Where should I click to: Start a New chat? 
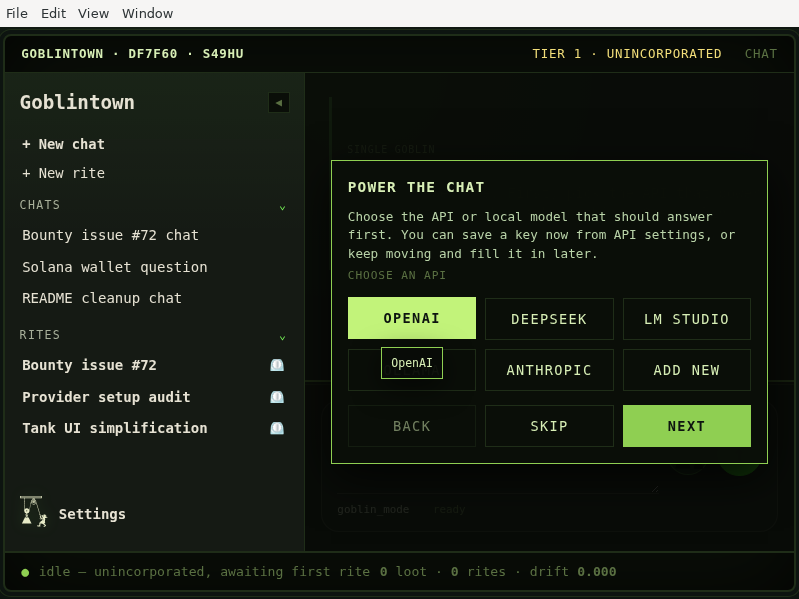coord(63,144)
